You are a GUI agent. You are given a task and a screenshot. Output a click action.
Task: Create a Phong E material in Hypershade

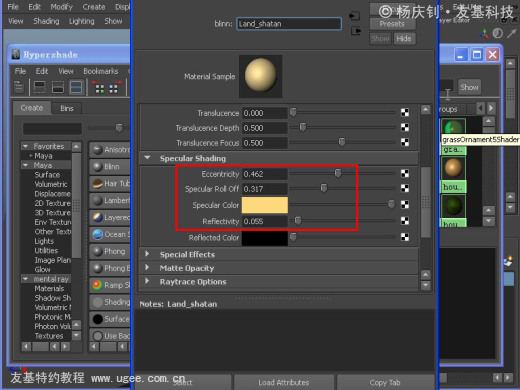[x=110, y=268]
